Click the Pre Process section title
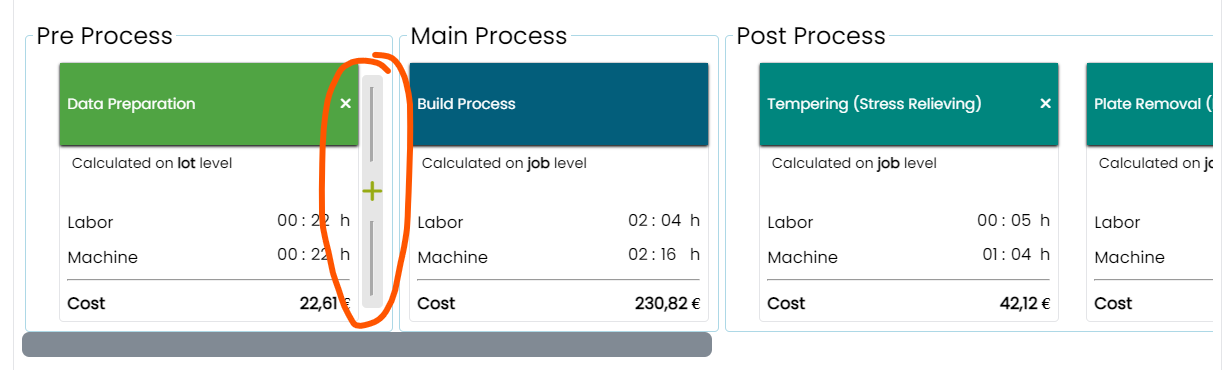The height and width of the screenshot is (370, 1227). (105, 36)
